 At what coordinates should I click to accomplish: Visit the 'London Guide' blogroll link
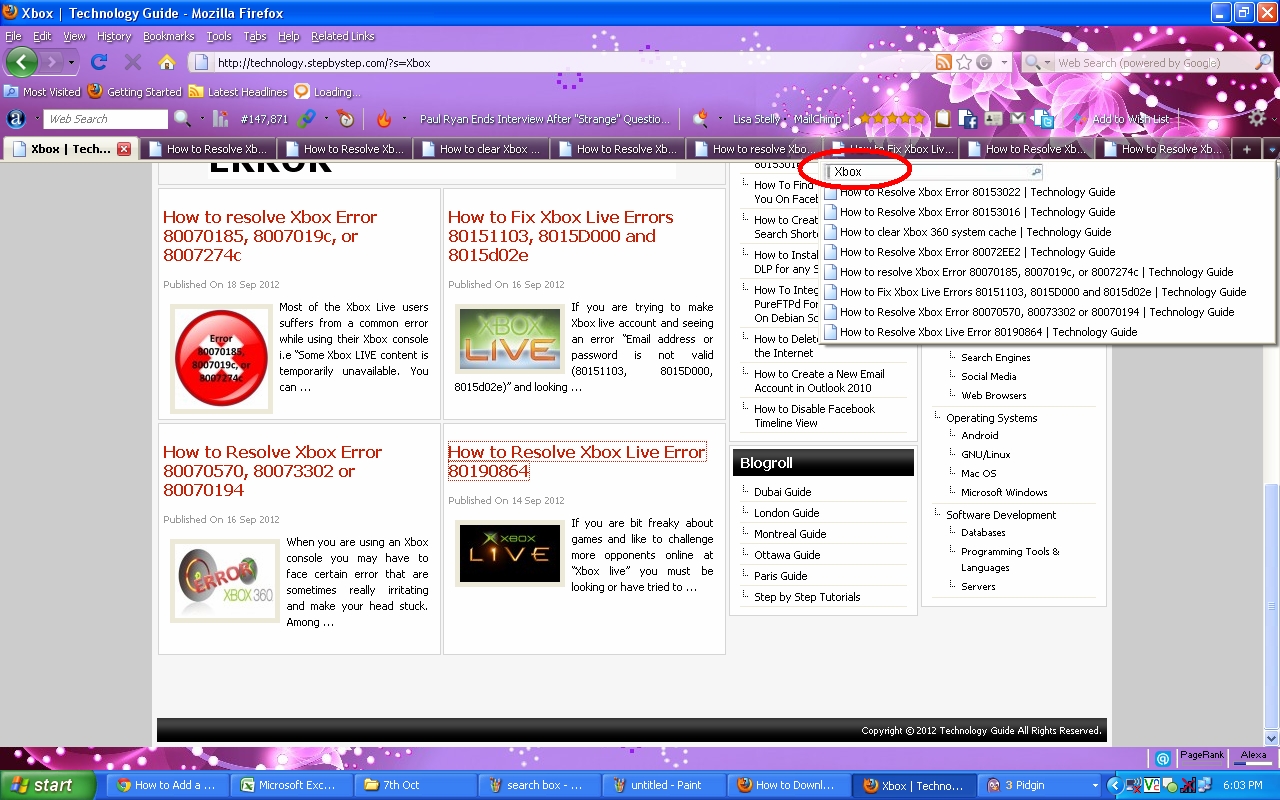coord(786,513)
